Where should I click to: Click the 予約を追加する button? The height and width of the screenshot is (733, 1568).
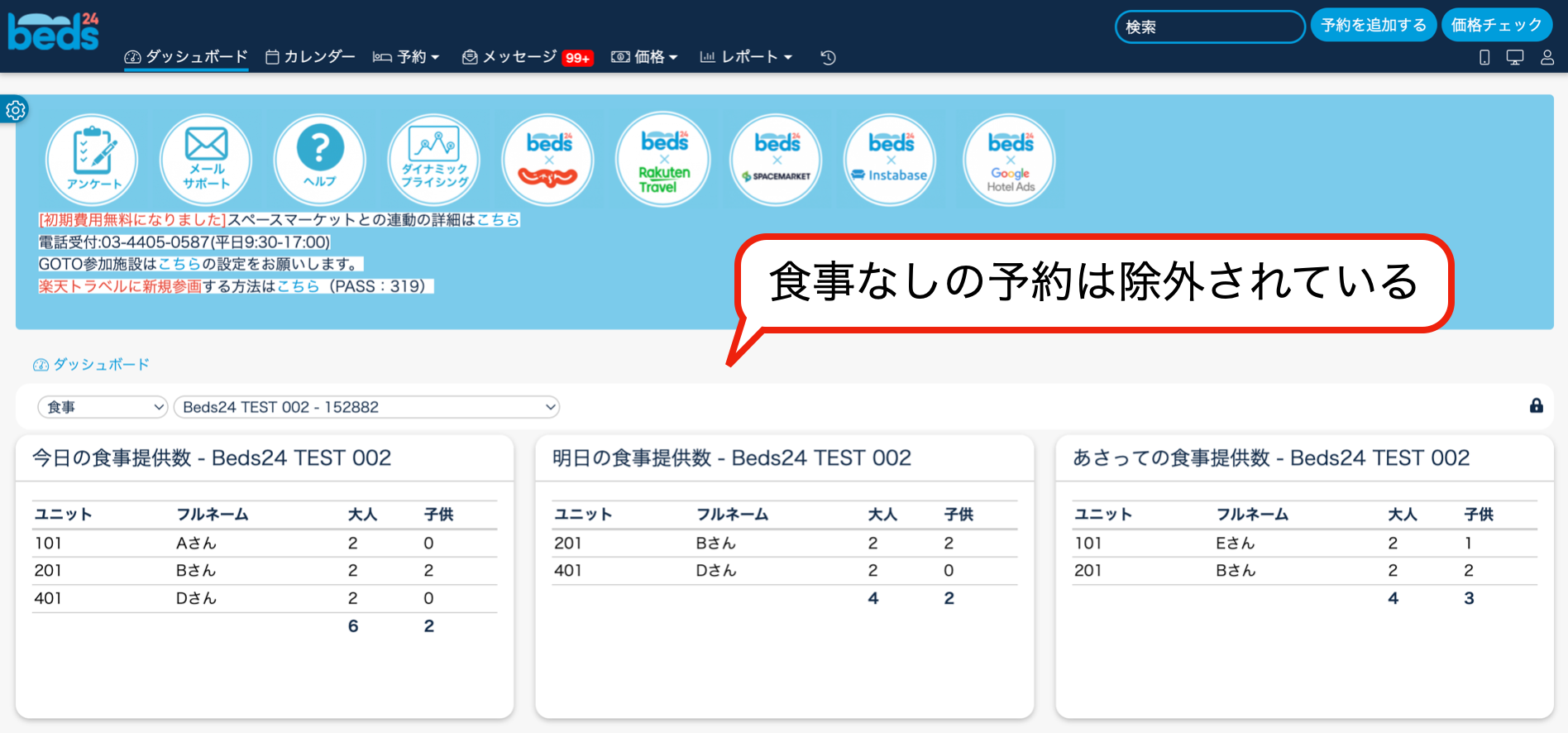1373,26
